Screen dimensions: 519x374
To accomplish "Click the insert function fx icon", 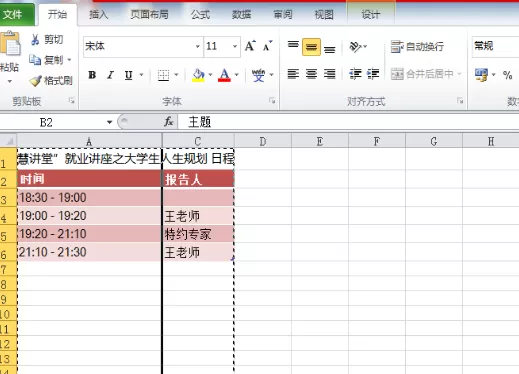I will coord(169,122).
